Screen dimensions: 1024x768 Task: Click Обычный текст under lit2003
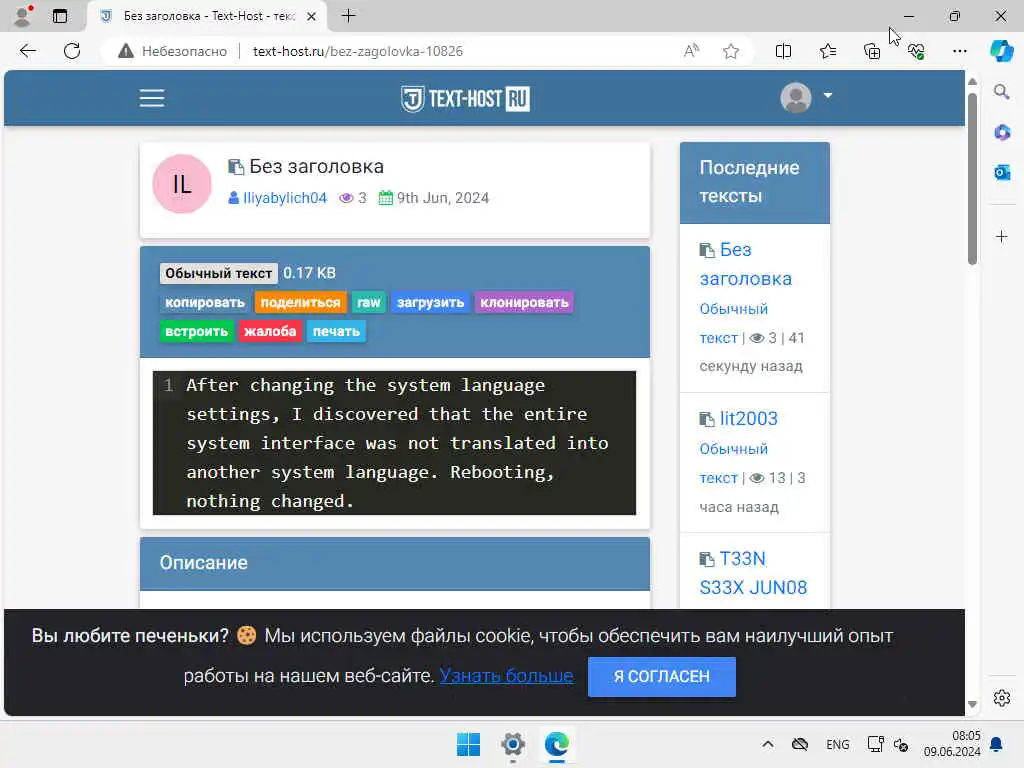pos(733,463)
